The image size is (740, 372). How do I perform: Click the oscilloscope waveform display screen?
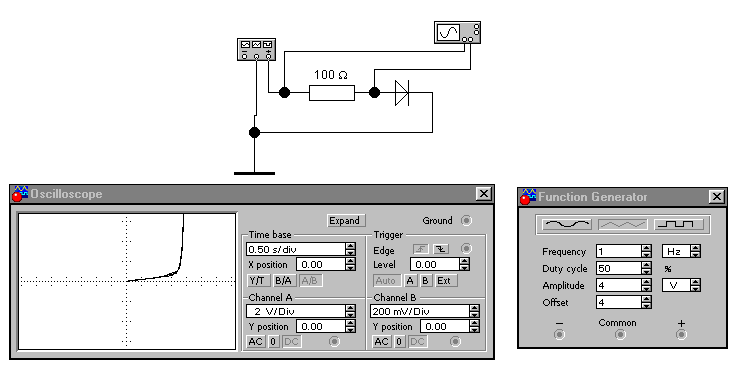(127, 281)
